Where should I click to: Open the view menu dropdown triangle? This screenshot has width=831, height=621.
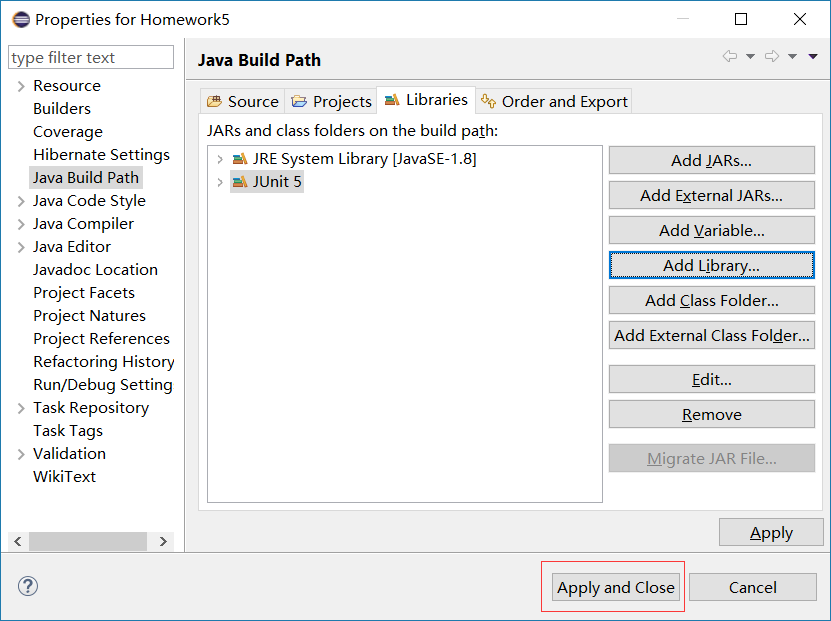pos(813,57)
